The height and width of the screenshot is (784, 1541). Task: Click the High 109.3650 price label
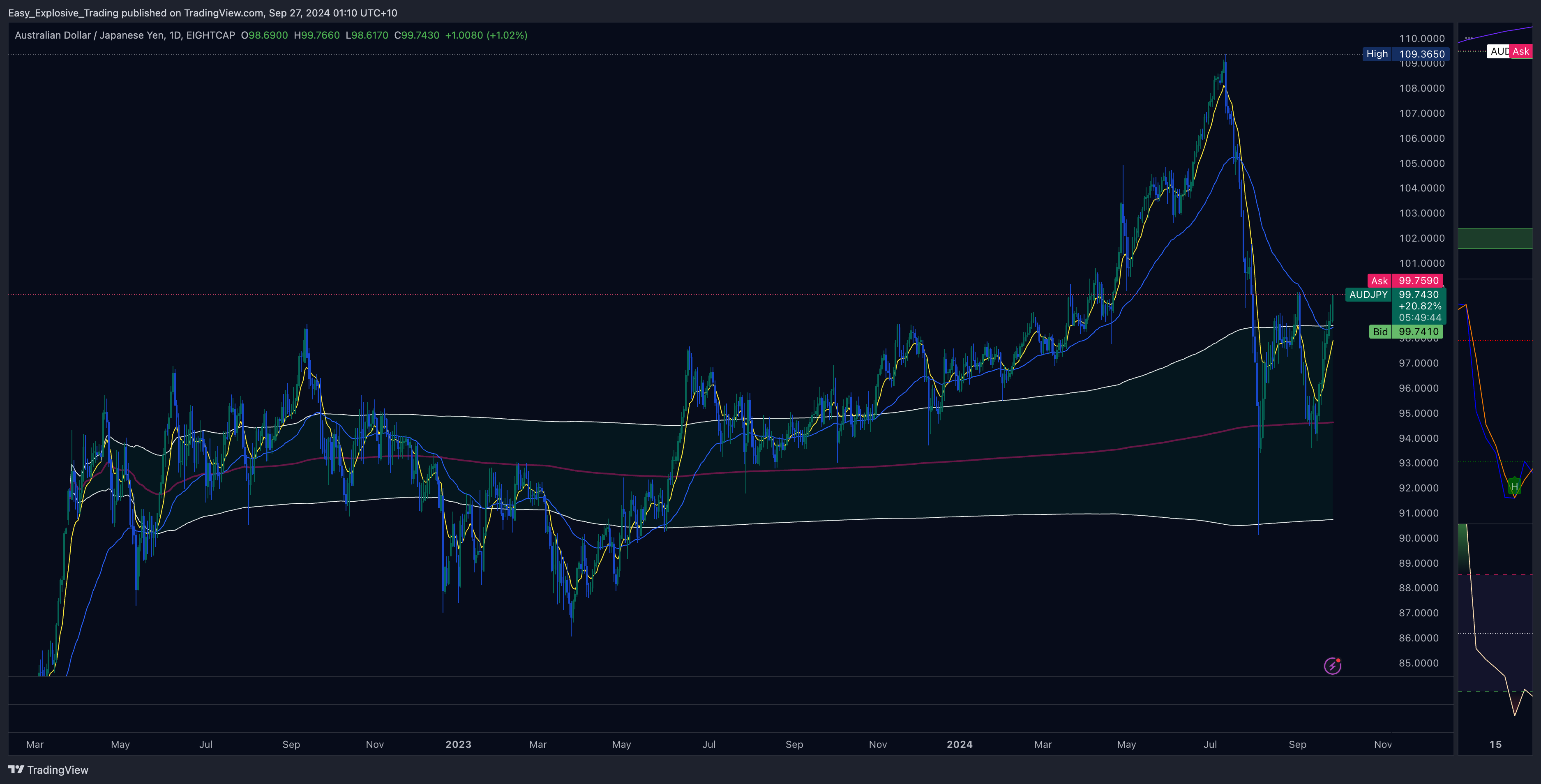coord(1406,54)
